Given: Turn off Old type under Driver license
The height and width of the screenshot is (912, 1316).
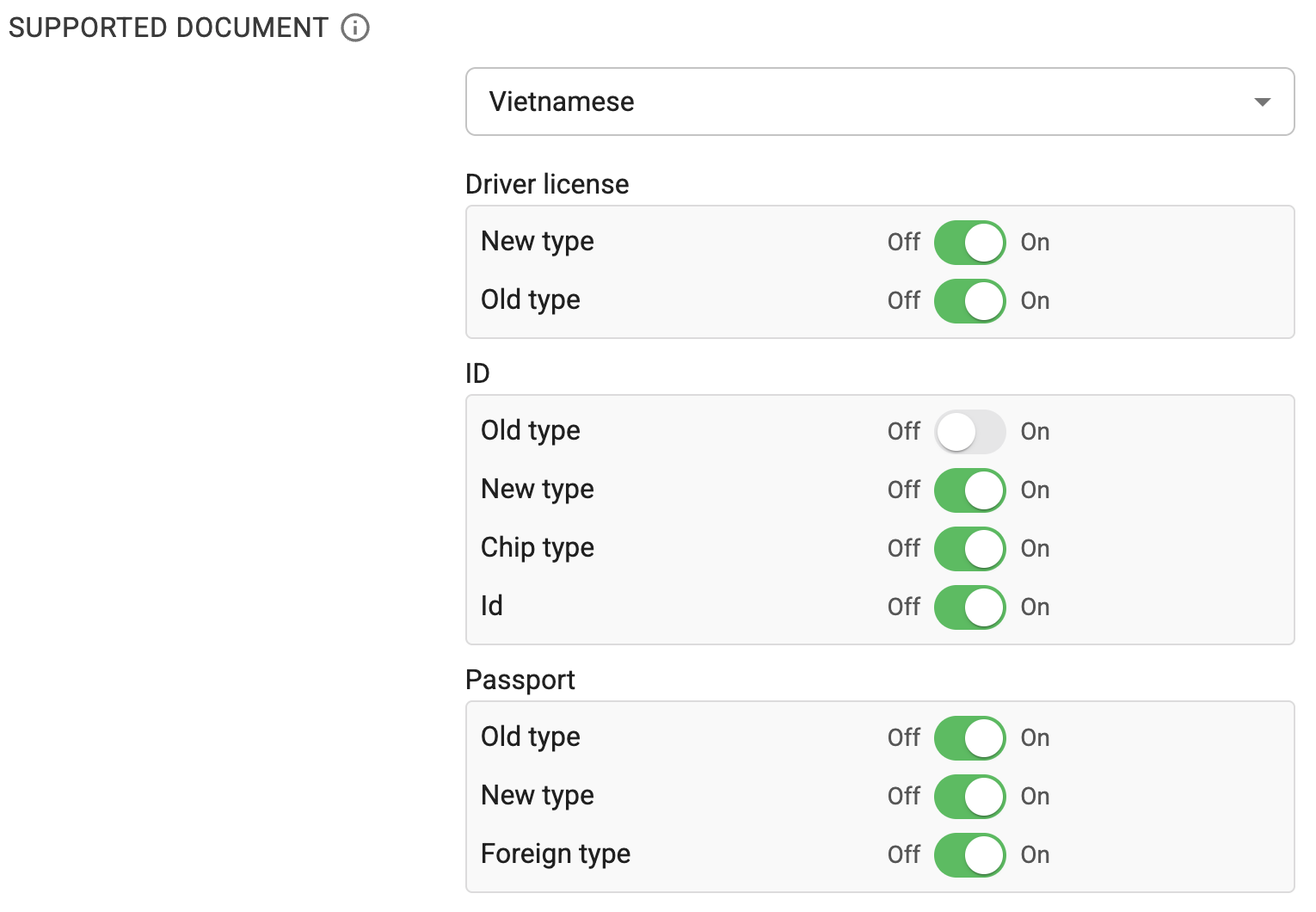Looking at the screenshot, I should (x=969, y=300).
